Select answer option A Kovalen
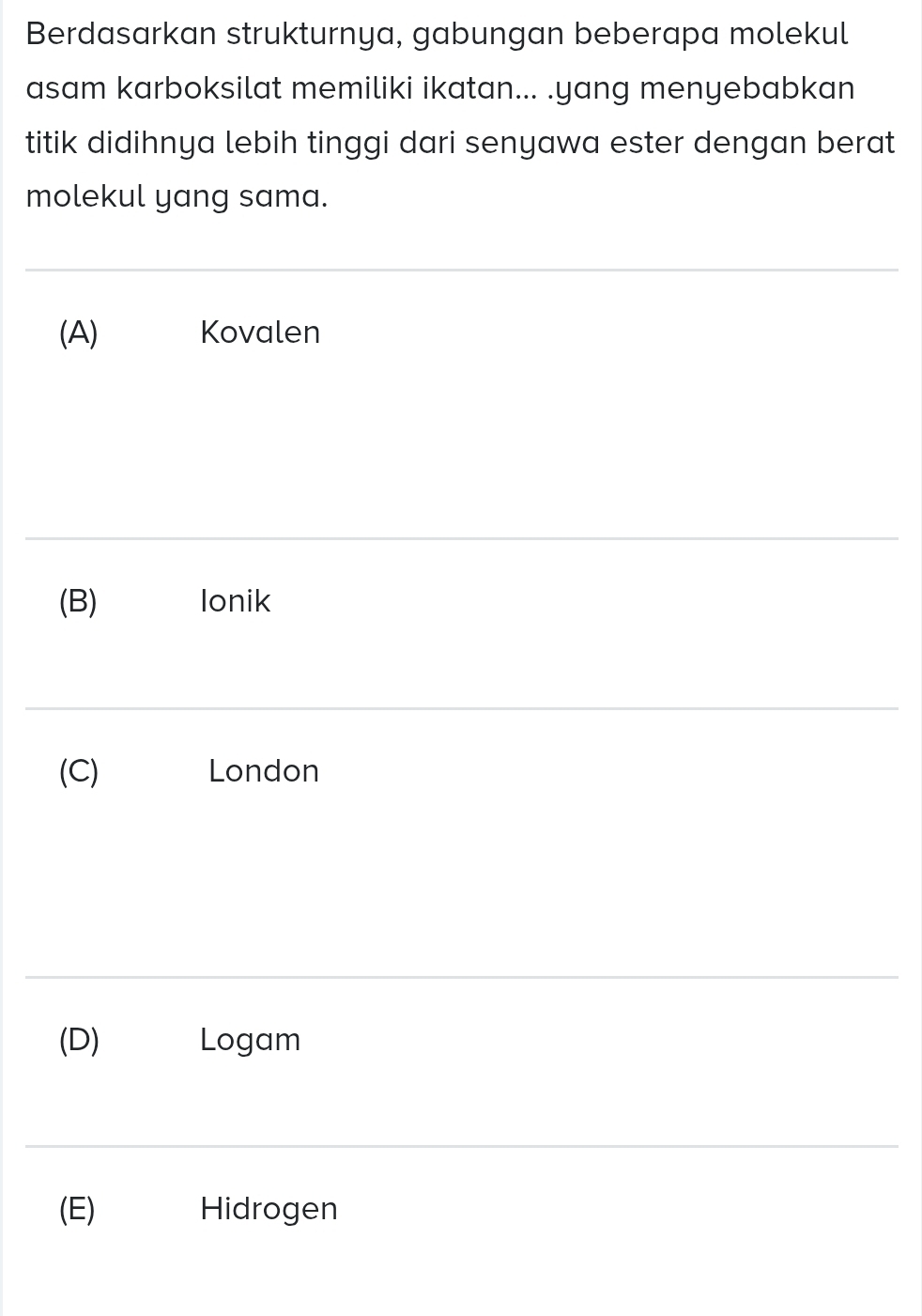The width and height of the screenshot is (922, 1316). tap(461, 405)
